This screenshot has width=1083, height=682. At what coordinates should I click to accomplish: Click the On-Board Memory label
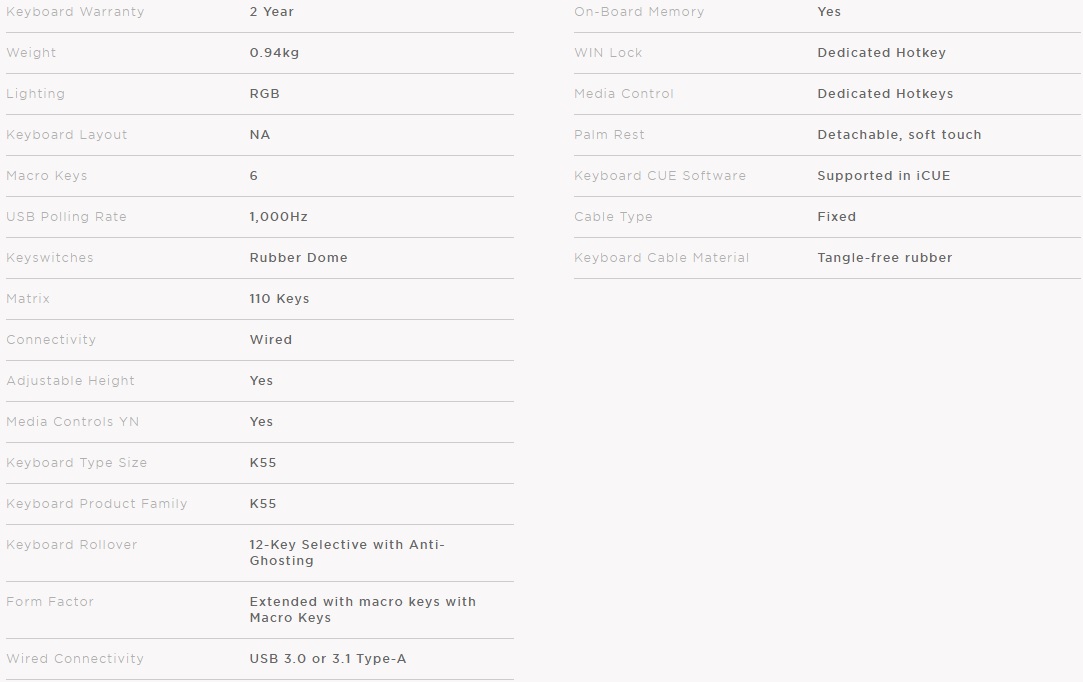(639, 12)
